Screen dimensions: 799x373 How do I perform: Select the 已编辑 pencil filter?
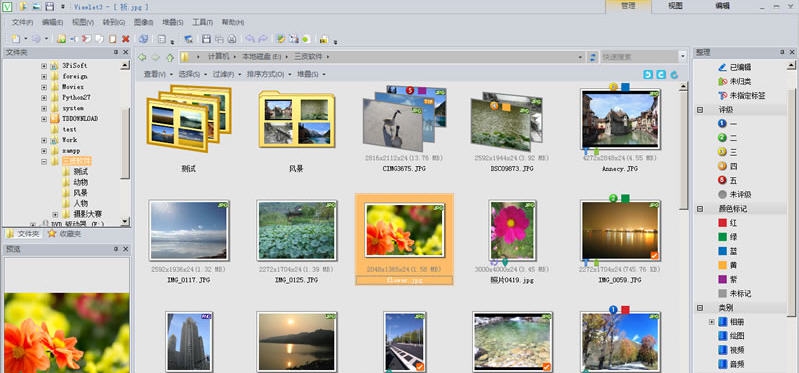coord(734,67)
